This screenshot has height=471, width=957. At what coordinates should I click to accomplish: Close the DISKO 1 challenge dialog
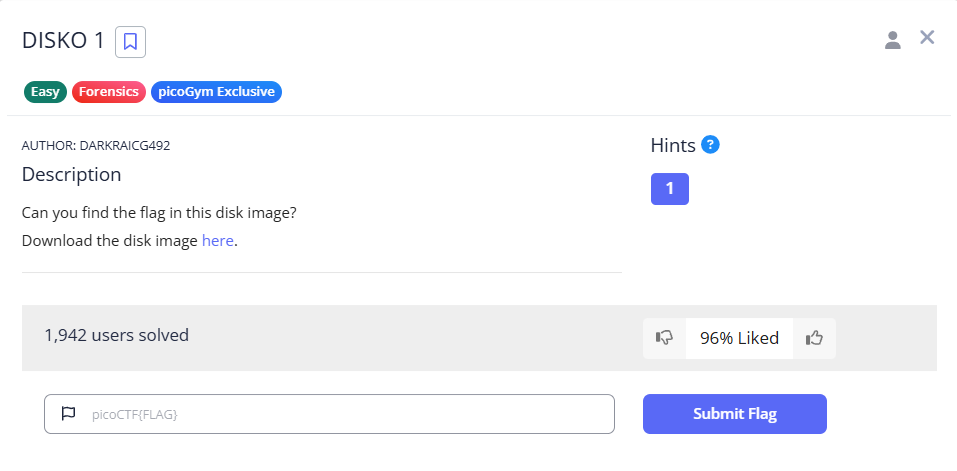927,38
